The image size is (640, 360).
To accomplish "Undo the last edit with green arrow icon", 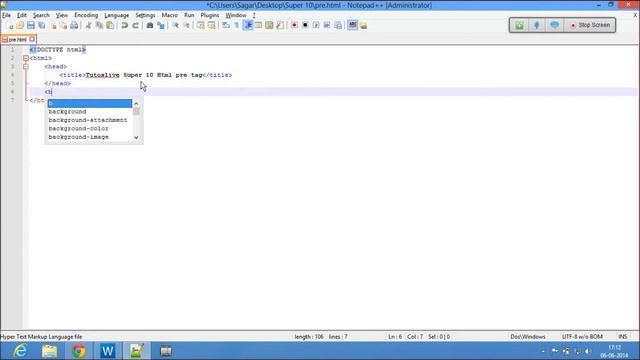I will [124, 25].
